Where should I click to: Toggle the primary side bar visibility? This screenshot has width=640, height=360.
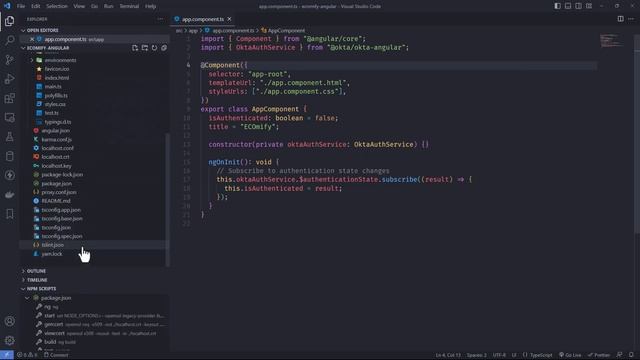point(558,6)
